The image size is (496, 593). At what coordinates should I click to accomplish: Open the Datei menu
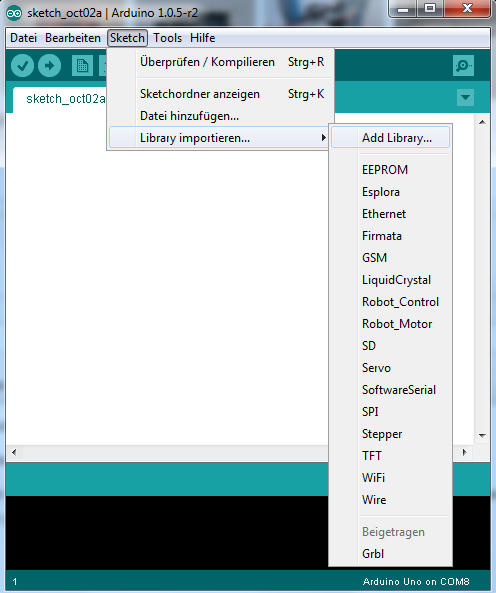point(23,38)
